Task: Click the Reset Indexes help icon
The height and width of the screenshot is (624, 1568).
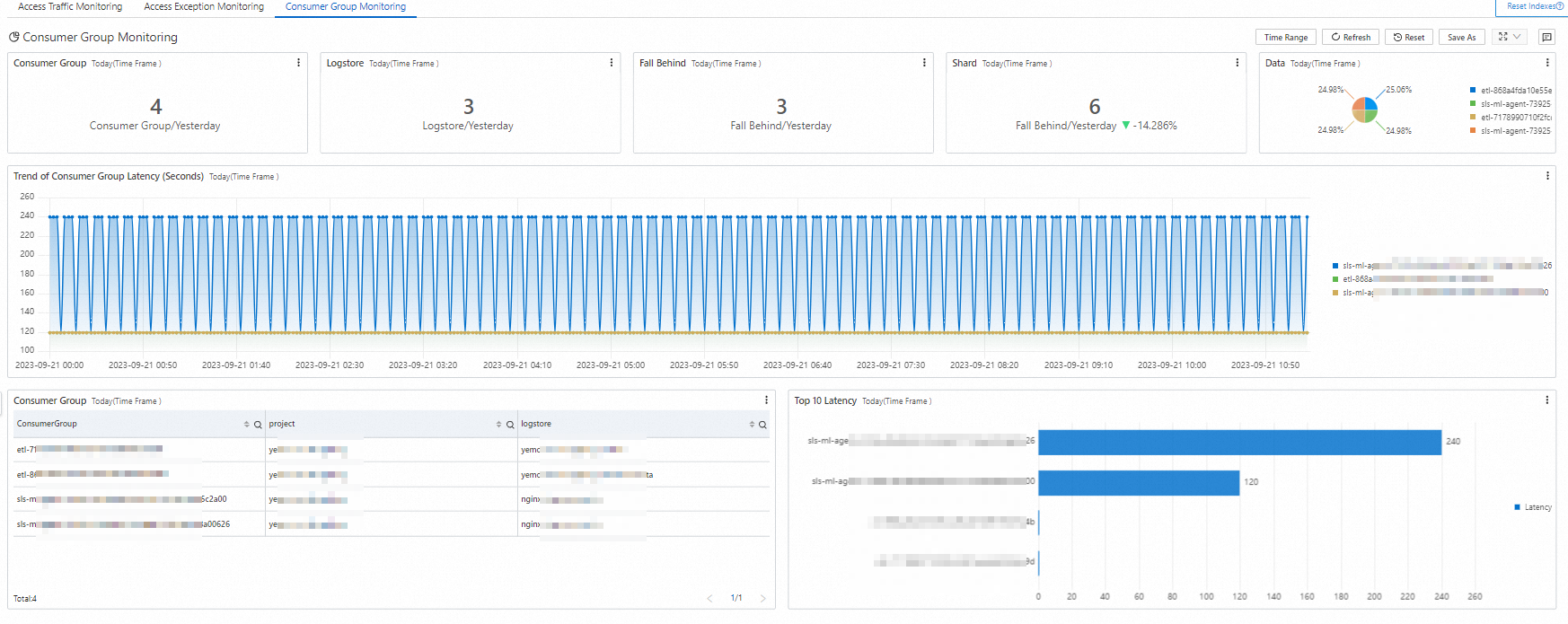Action: pos(1560,6)
